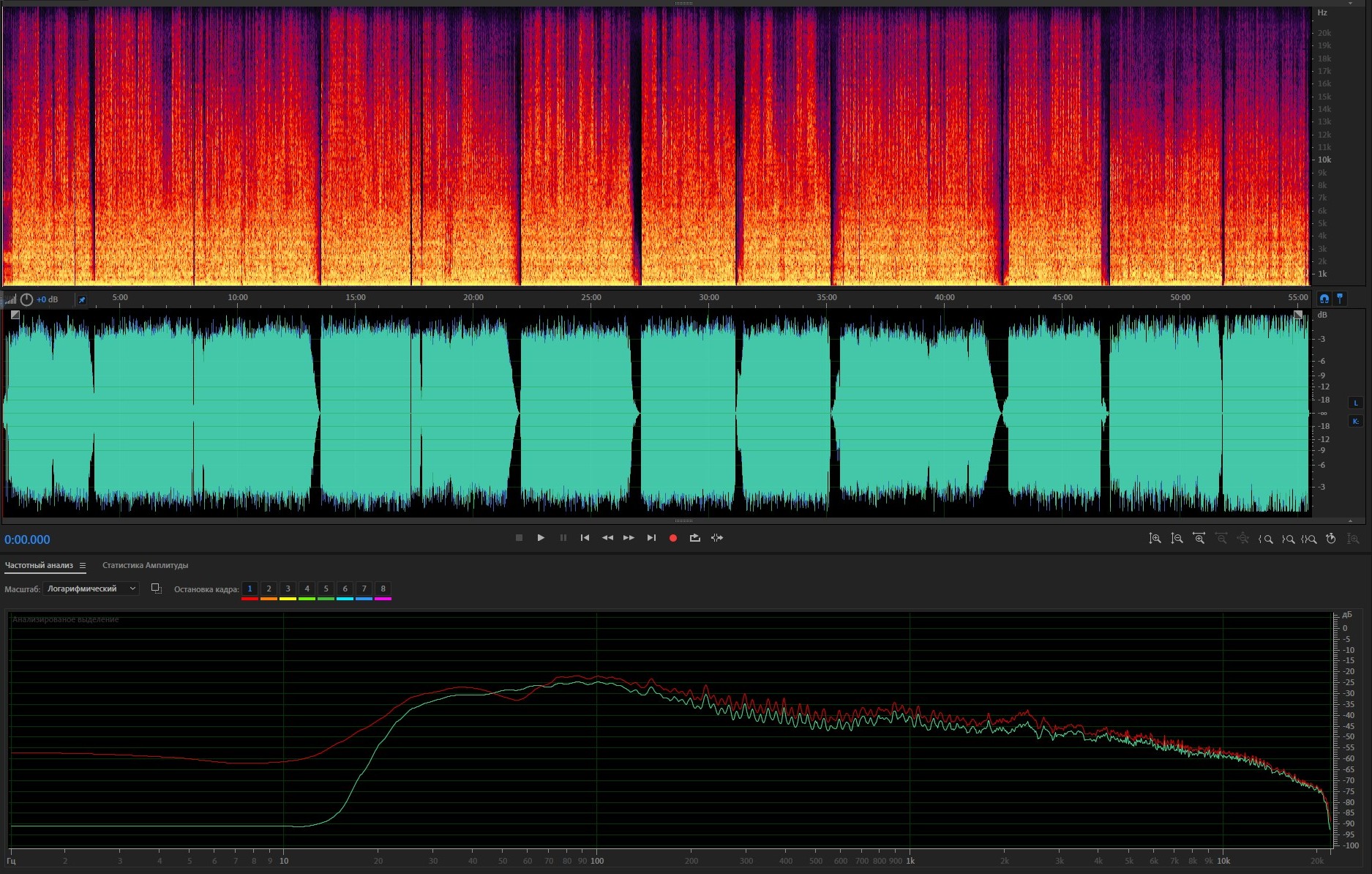Click hold frame button 8
Image resolution: width=1372 pixels, height=874 pixels.
click(x=383, y=589)
